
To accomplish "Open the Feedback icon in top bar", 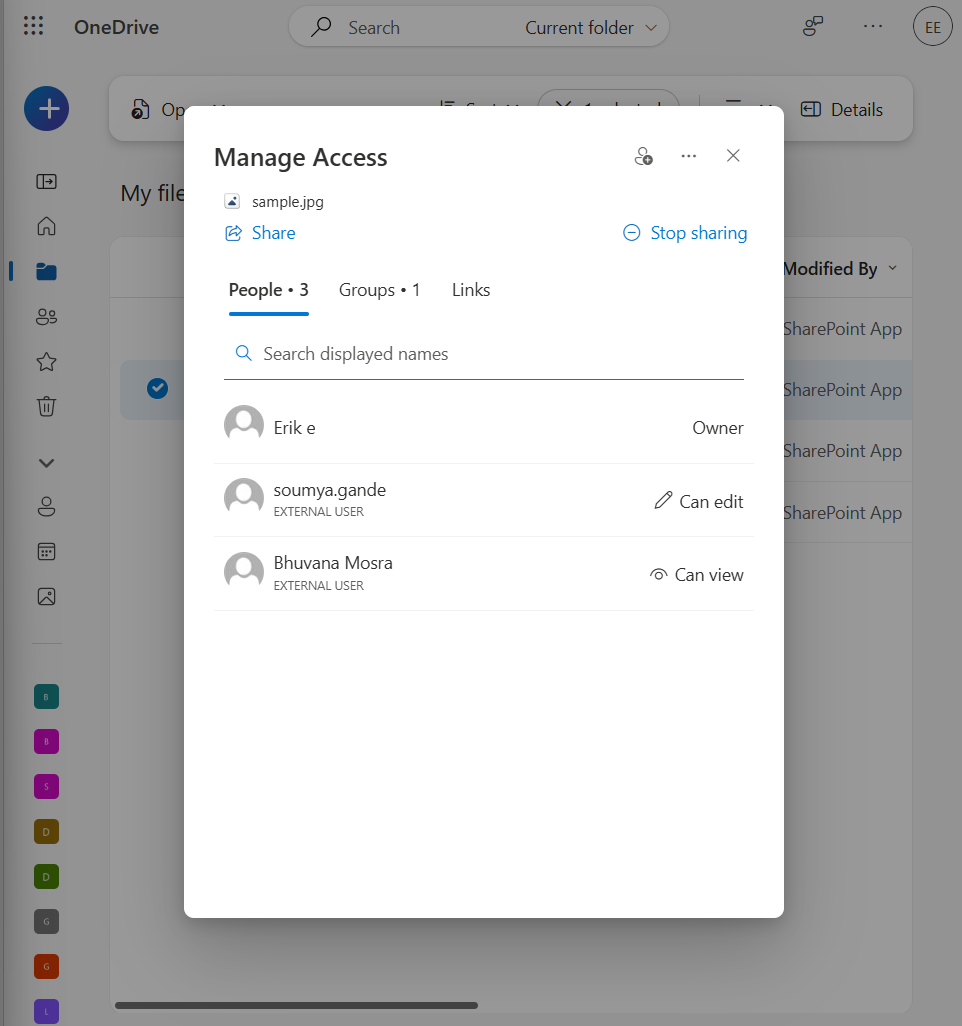I will click(x=812, y=26).
